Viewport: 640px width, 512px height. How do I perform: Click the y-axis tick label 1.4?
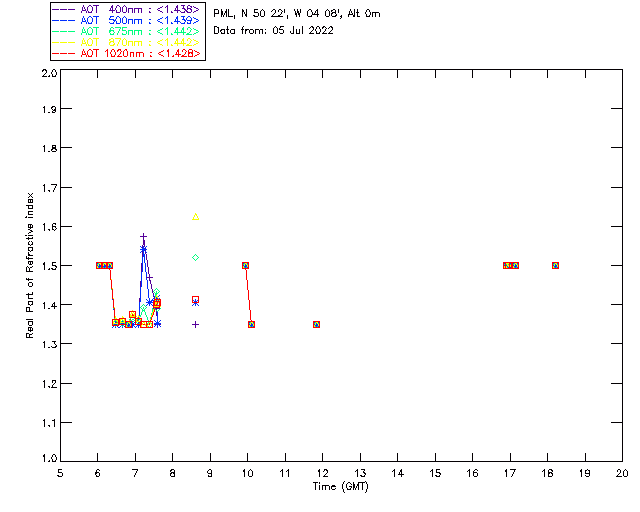pyautogui.click(x=50, y=305)
